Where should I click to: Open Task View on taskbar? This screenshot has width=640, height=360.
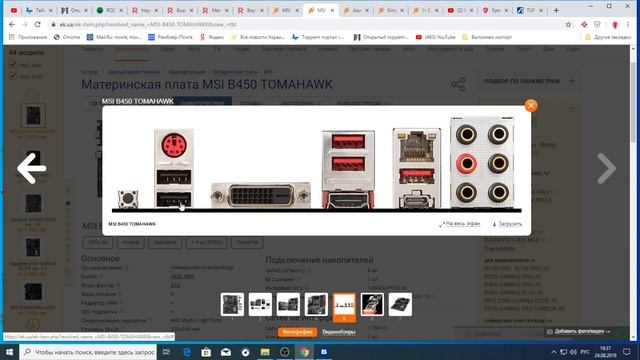(x=166, y=352)
